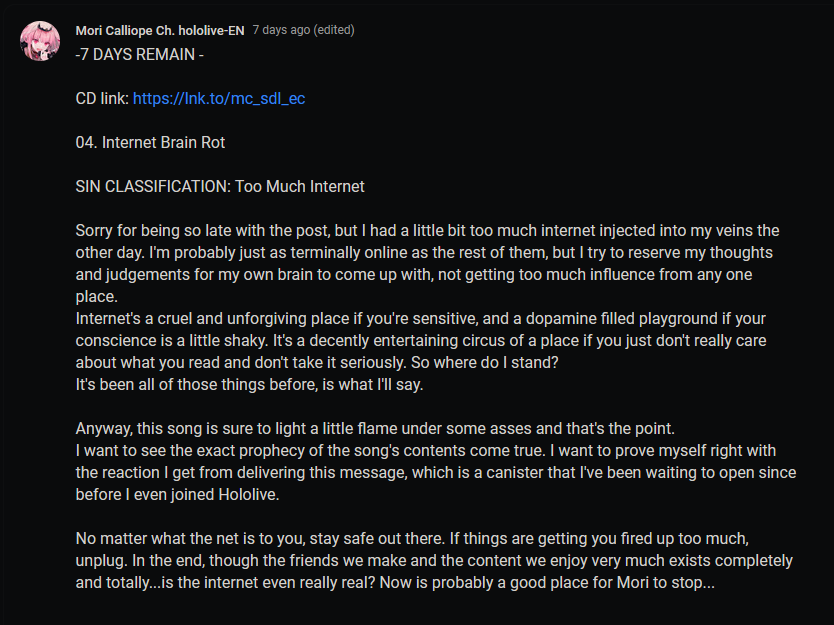834x625 pixels.
Task: Click the line ending 'good place for Mori to stop...'
Action: click(x=395, y=582)
